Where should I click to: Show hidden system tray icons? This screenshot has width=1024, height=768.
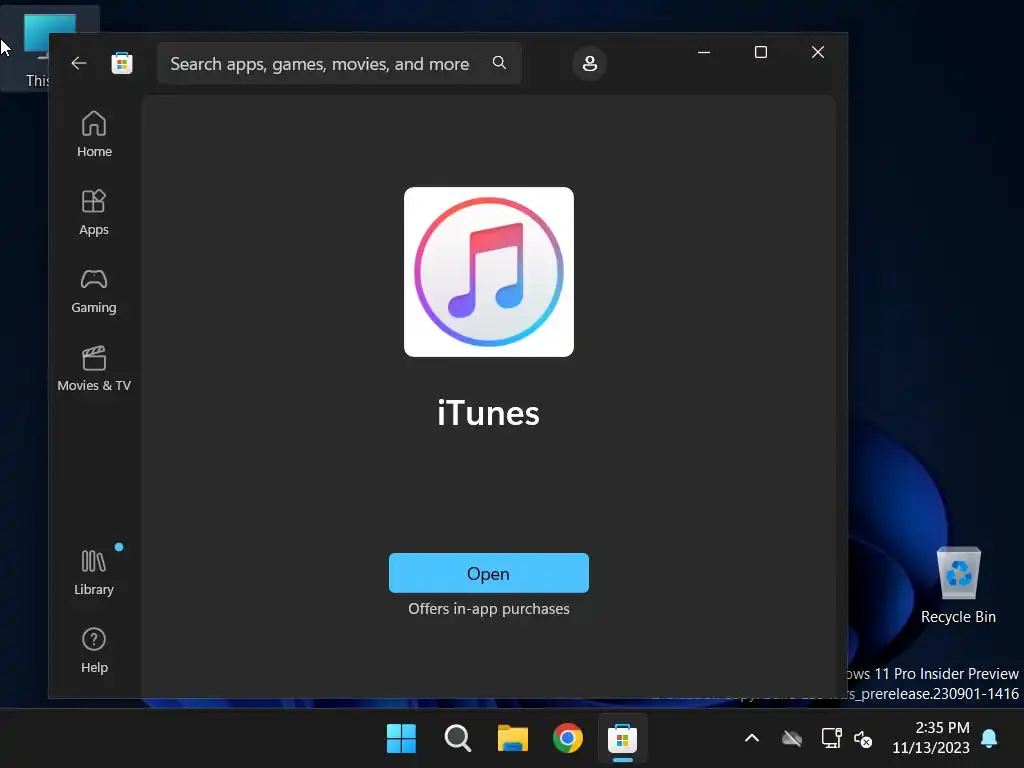752,739
